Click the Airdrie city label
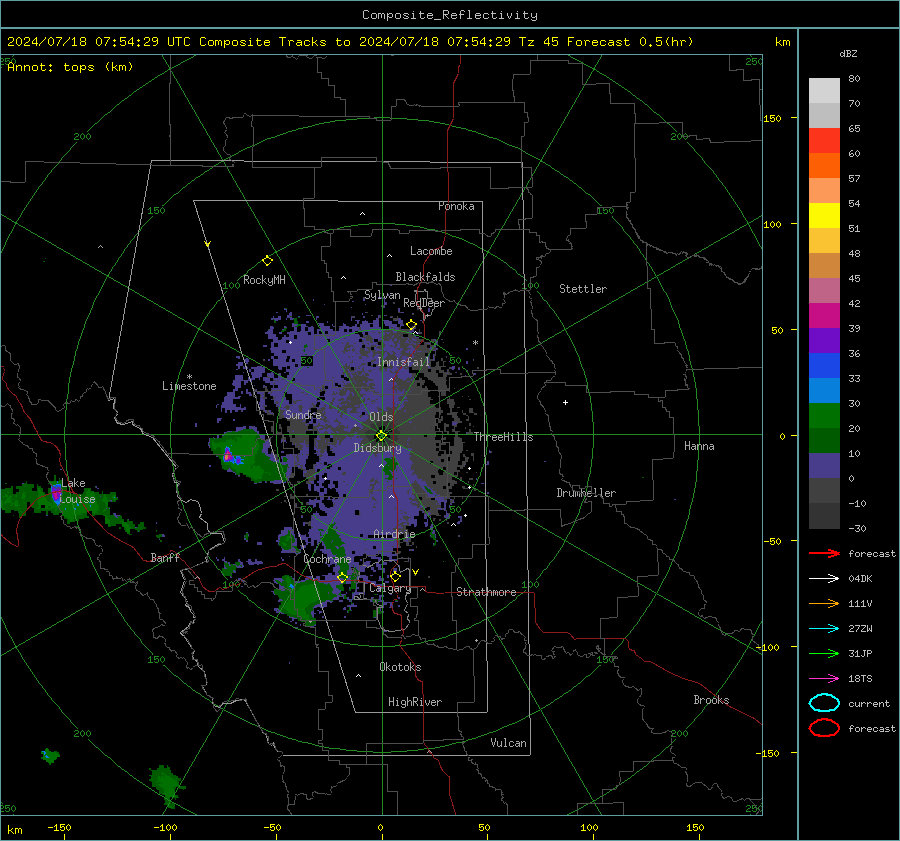The image size is (900, 841). click(394, 534)
